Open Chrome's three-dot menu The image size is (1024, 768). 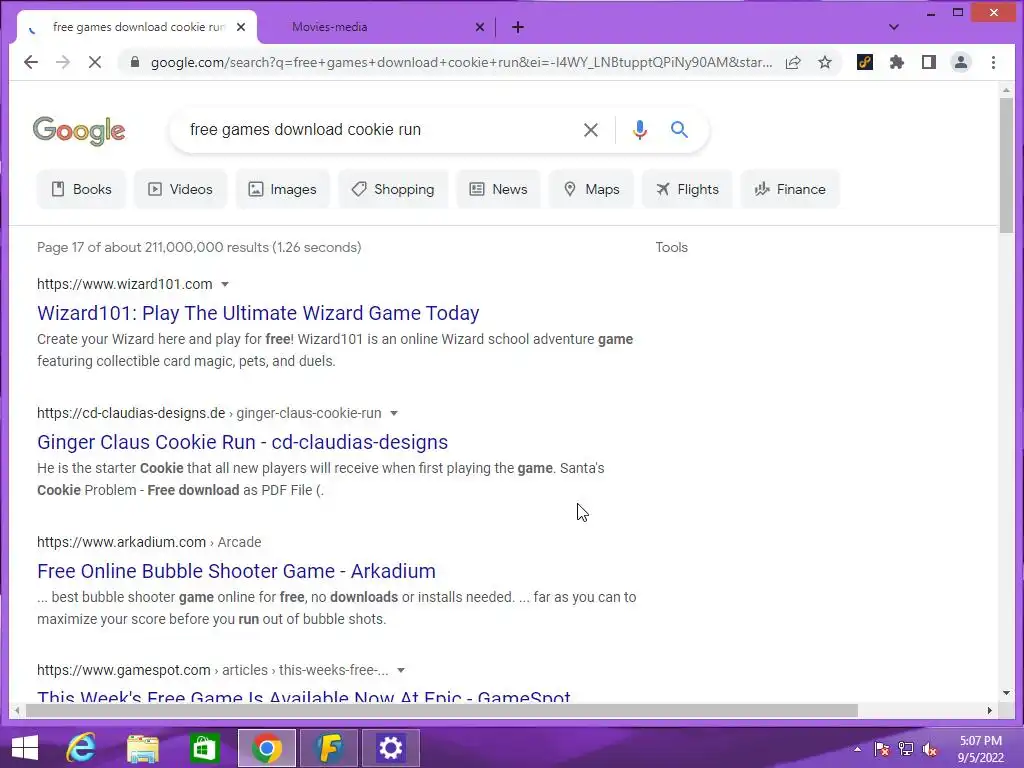coord(993,62)
